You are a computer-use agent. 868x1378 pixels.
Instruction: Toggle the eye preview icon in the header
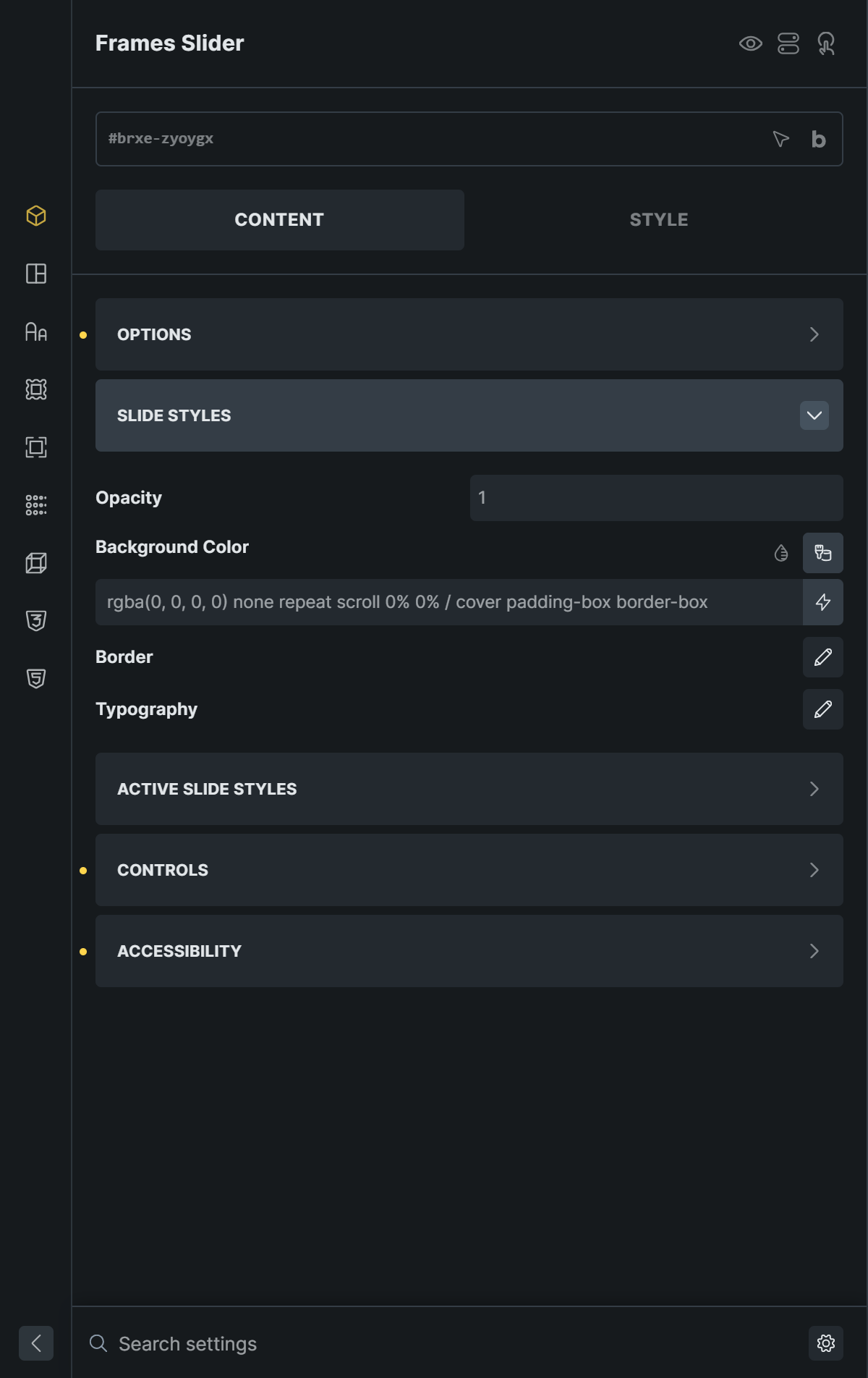[x=751, y=43]
